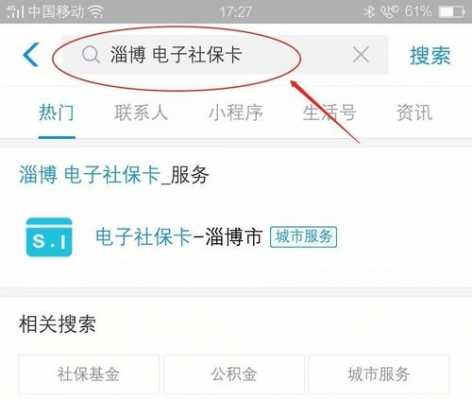
Task: Switch to the 热门 tab
Action: [57, 112]
